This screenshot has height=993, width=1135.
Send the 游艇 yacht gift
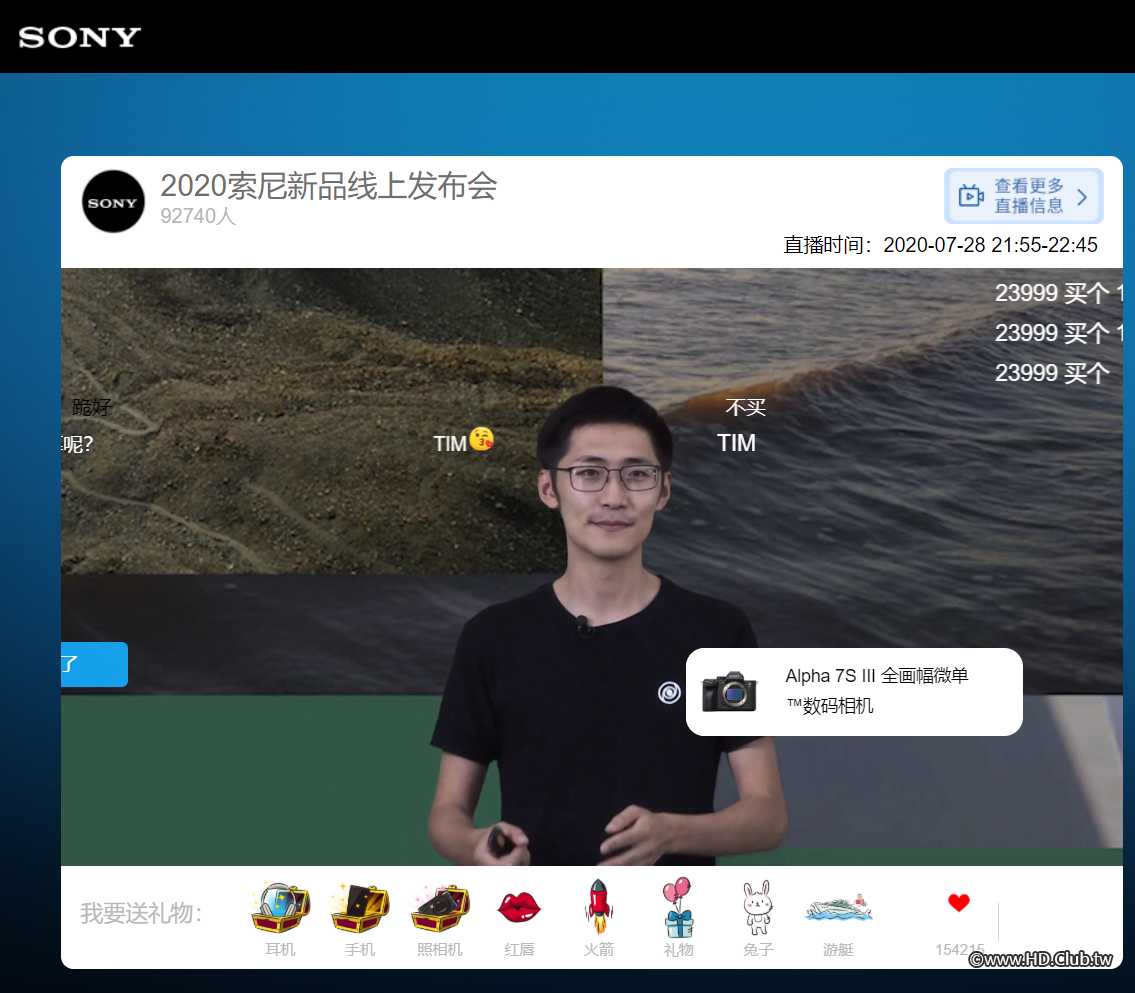point(838,908)
